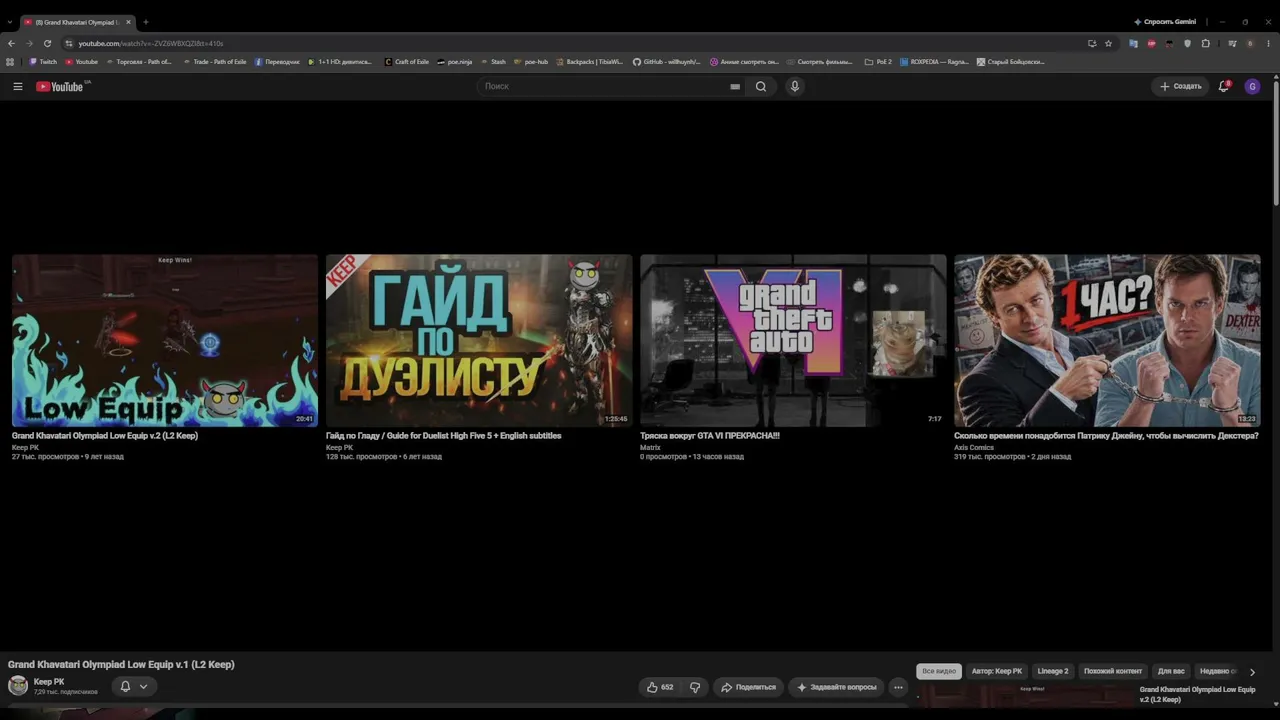
Task: Open the YouTube guide hamburger menu
Action: [x=18, y=87]
